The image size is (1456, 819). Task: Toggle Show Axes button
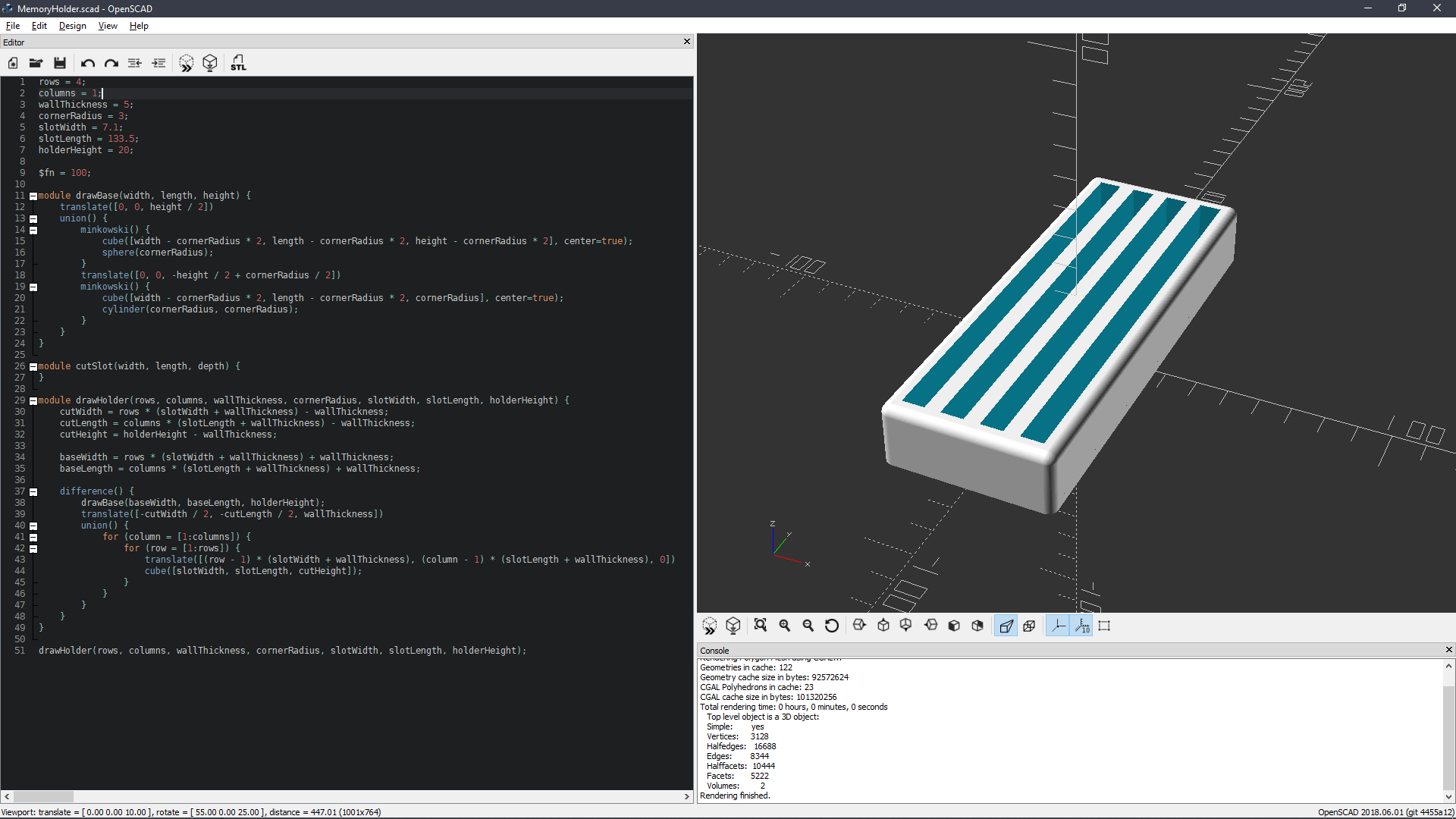coord(1058,626)
